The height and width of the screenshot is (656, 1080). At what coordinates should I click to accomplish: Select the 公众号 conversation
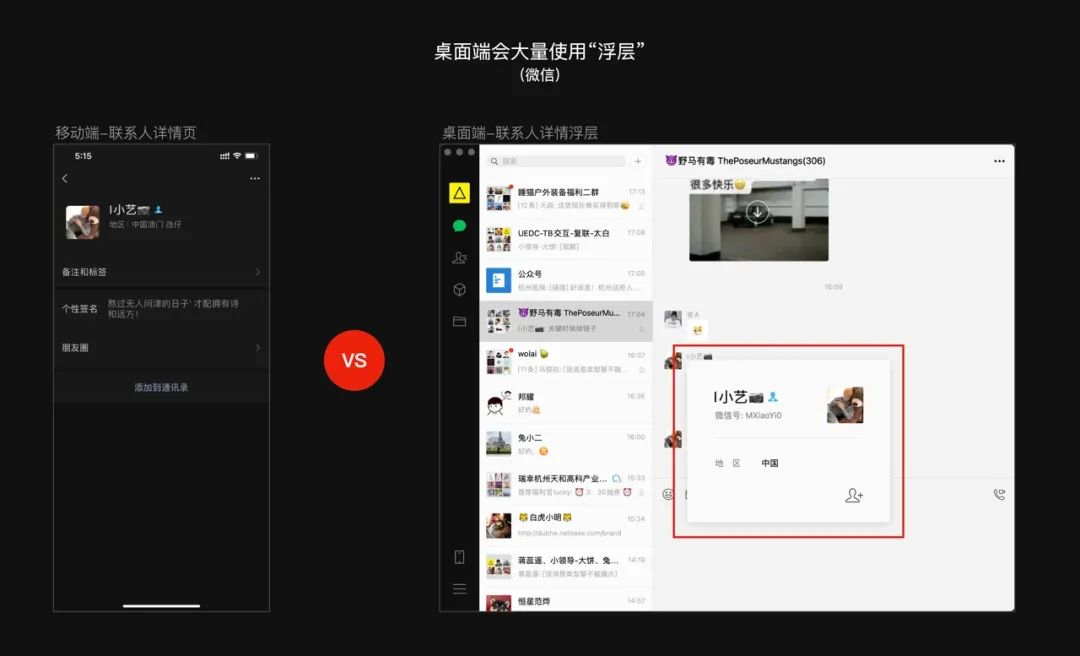coord(565,280)
